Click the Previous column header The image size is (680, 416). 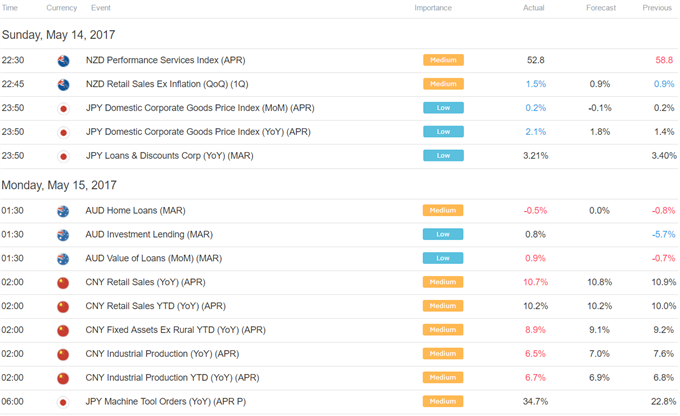tap(657, 8)
